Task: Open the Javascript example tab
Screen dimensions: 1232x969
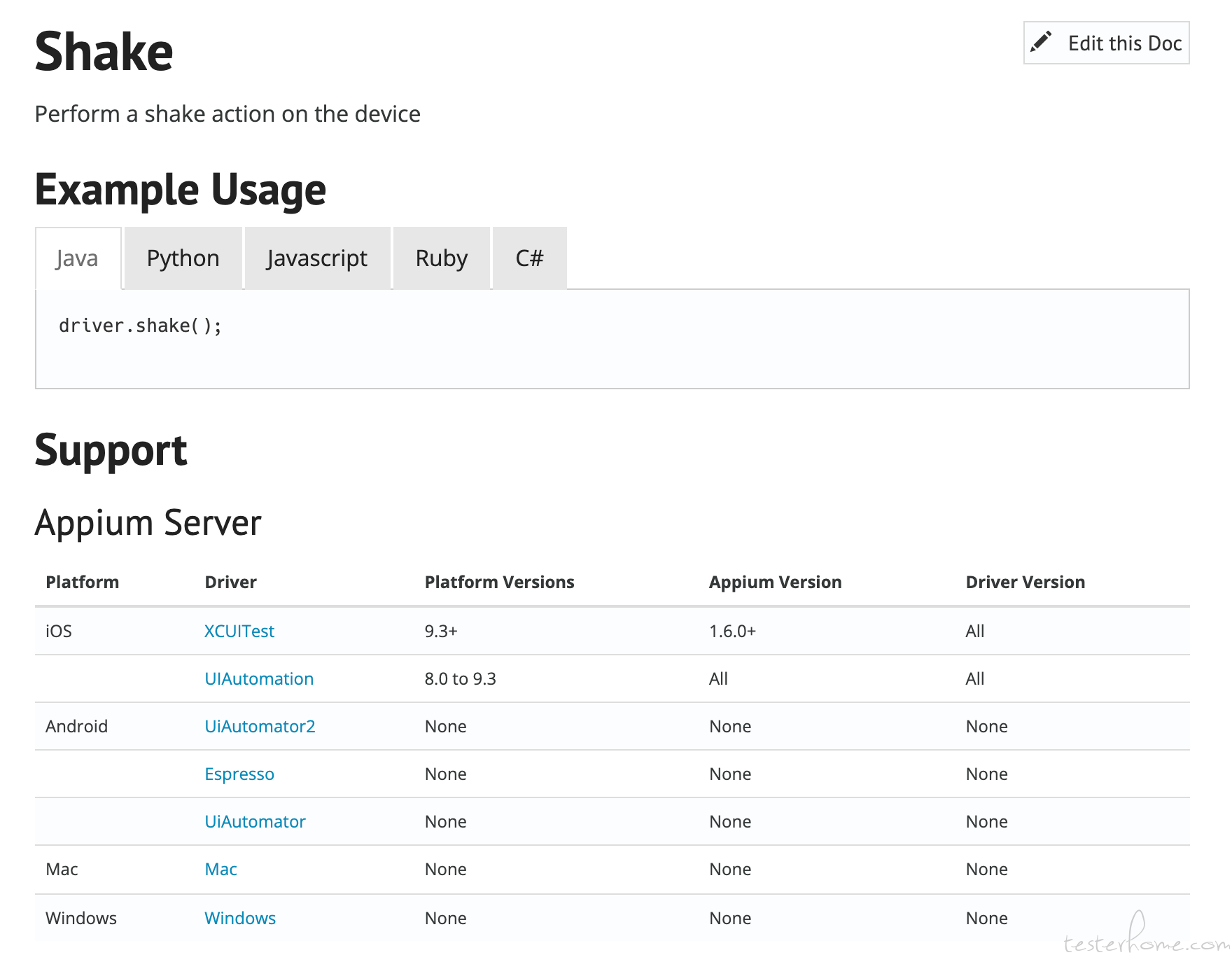Action: click(317, 258)
